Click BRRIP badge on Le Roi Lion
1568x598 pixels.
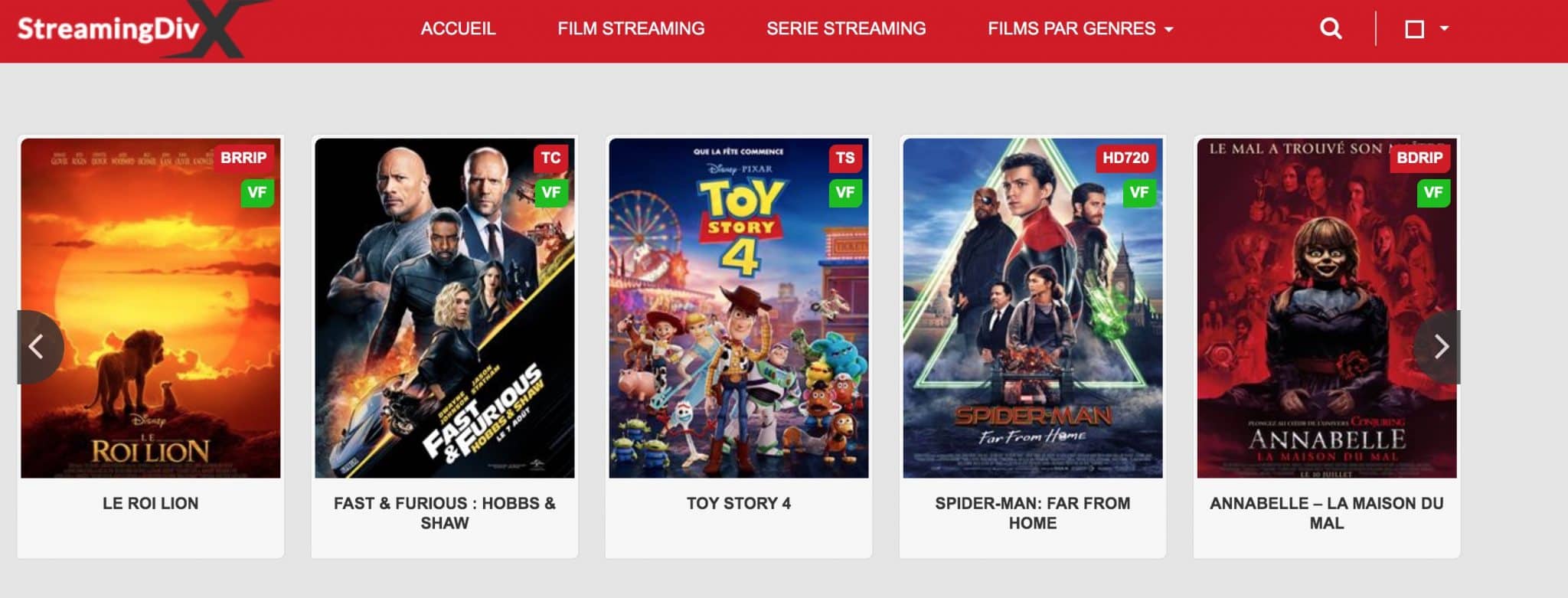pyautogui.click(x=243, y=158)
